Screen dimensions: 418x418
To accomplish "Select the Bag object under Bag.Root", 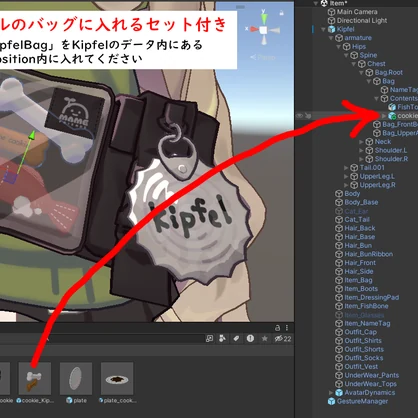I will click(388, 81).
